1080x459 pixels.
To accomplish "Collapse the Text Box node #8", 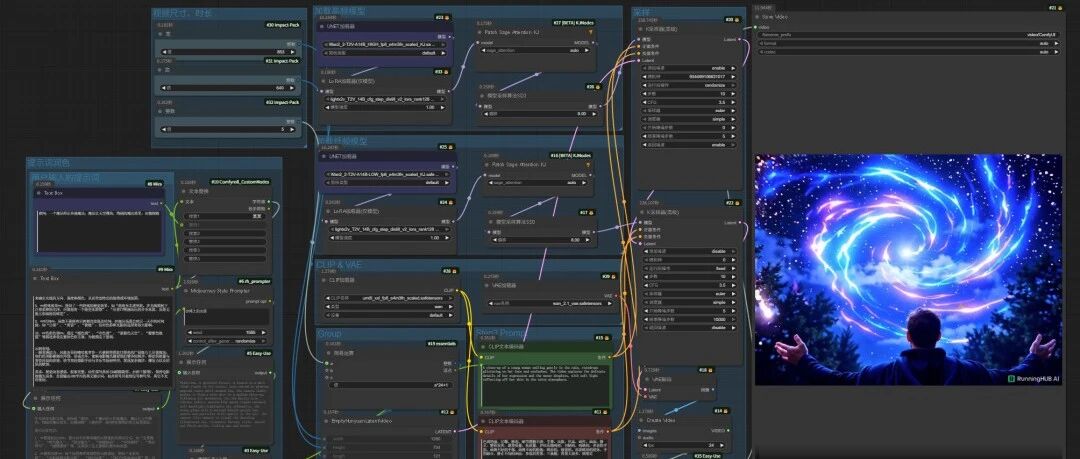I will (39, 194).
